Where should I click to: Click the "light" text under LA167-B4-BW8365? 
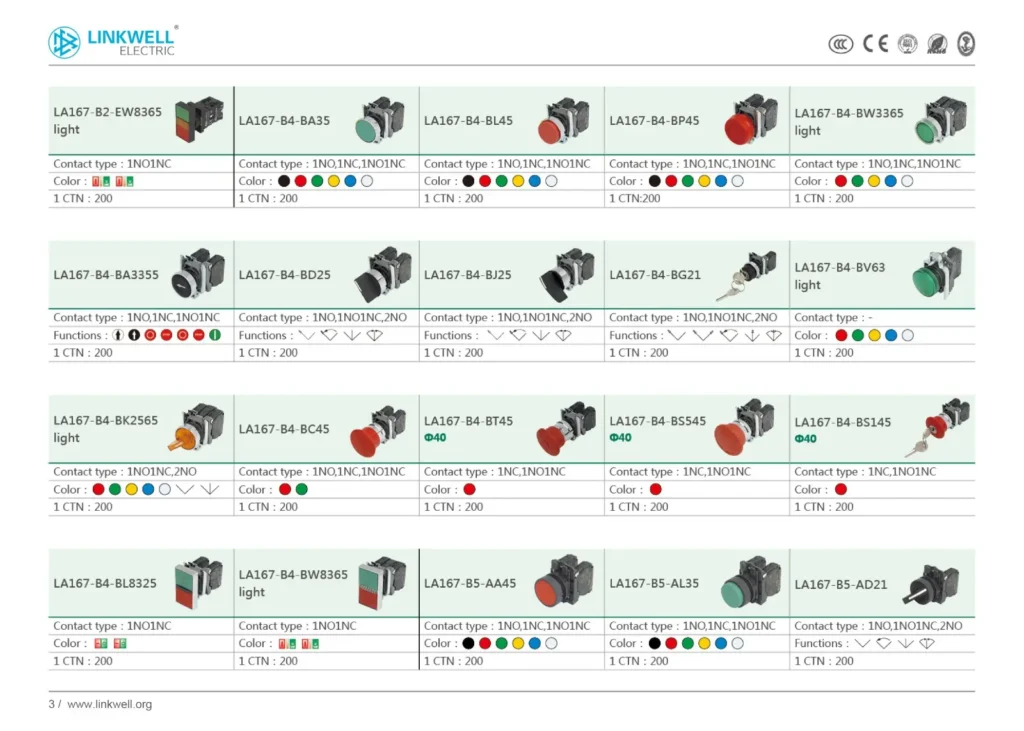tap(251, 592)
